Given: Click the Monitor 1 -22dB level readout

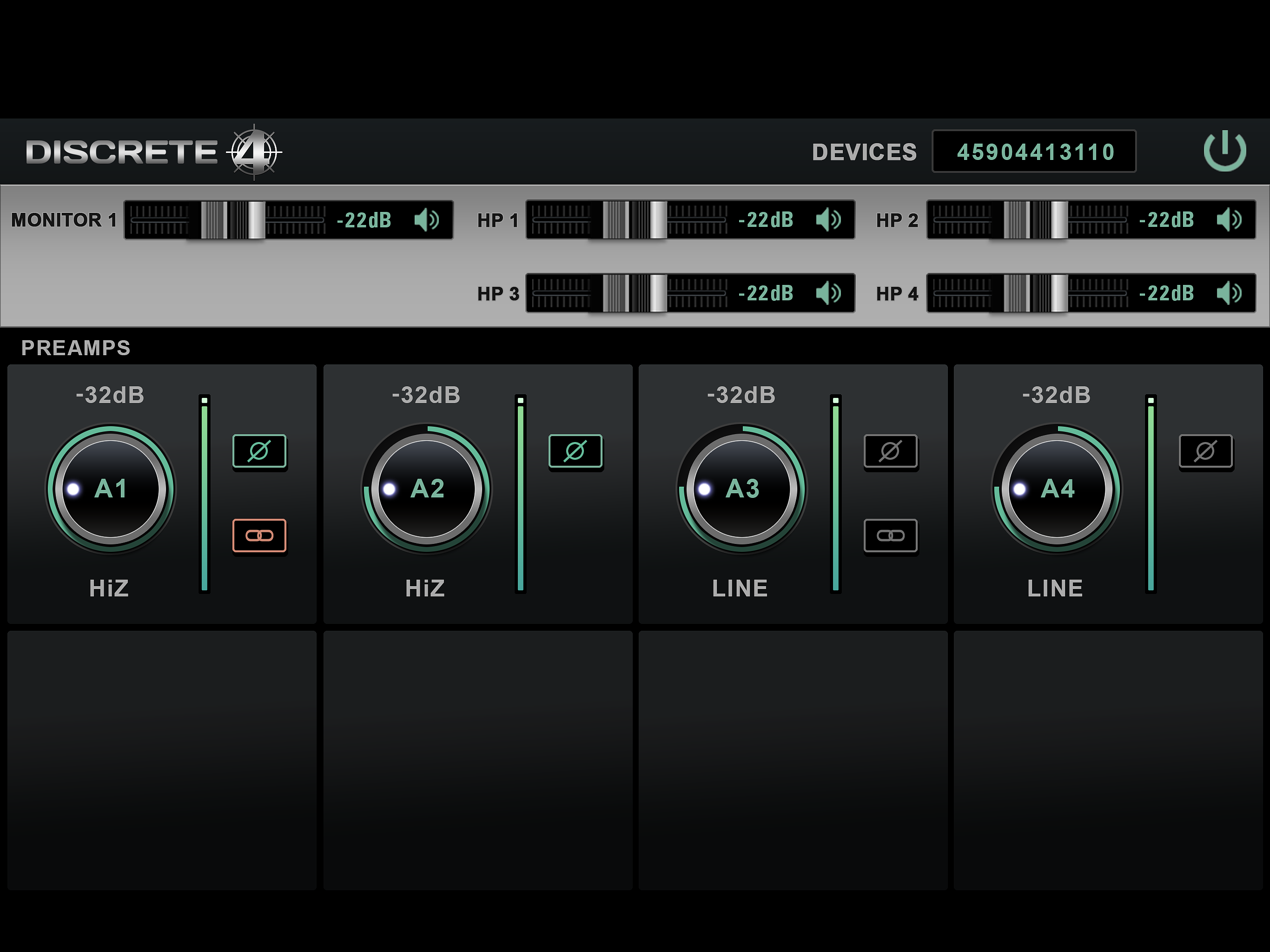Looking at the screenshot, I should (x=364, y=220).
